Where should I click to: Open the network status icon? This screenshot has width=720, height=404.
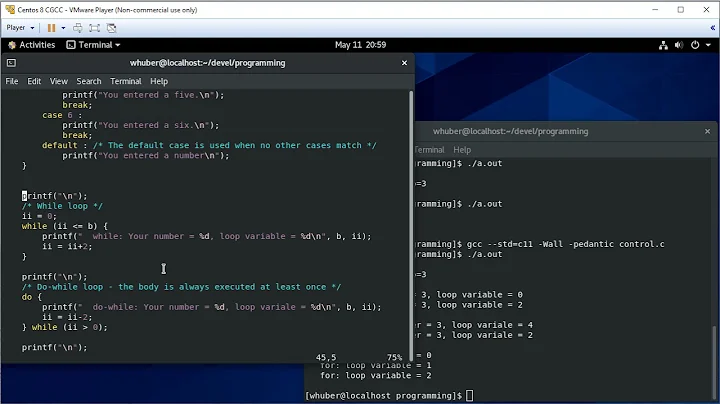pos(663,45)
